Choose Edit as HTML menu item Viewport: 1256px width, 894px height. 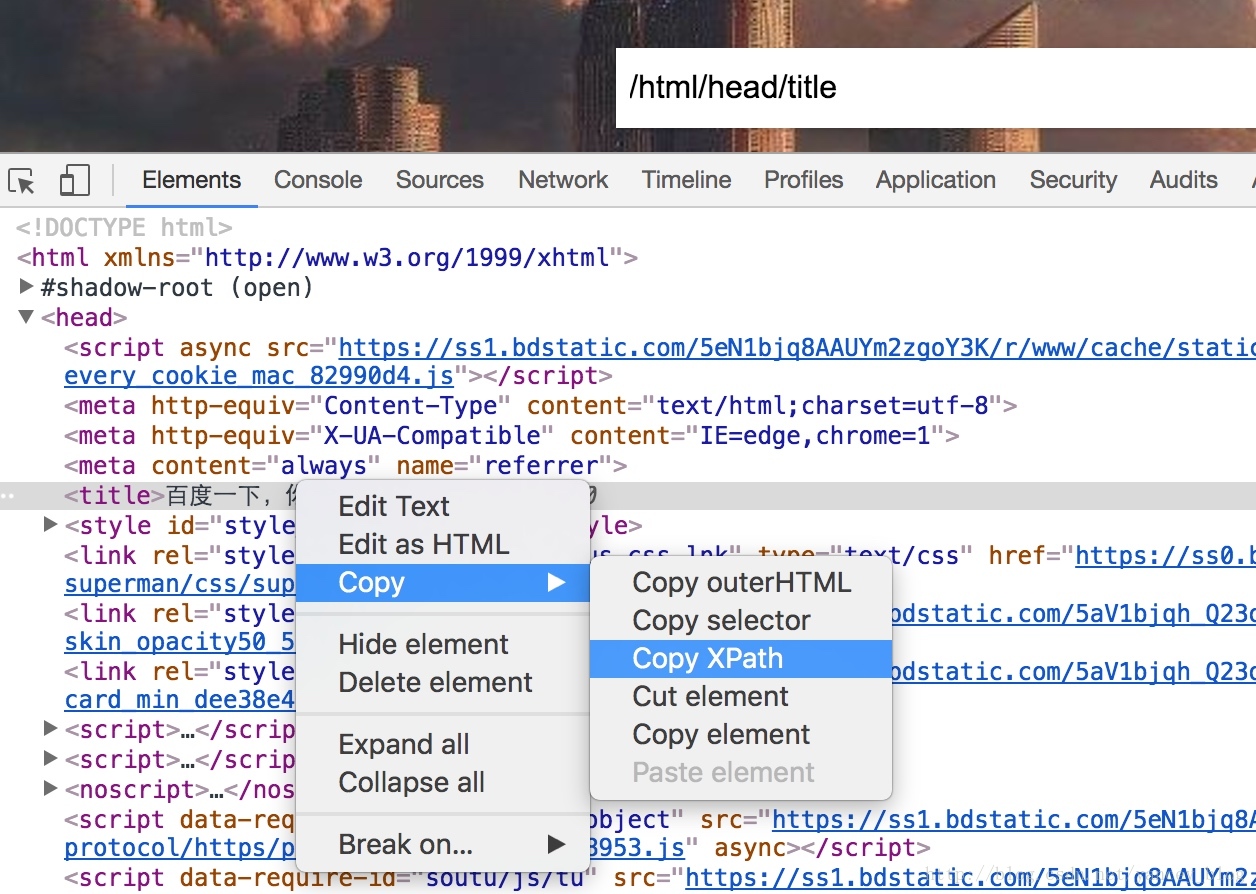click(443, 544)
